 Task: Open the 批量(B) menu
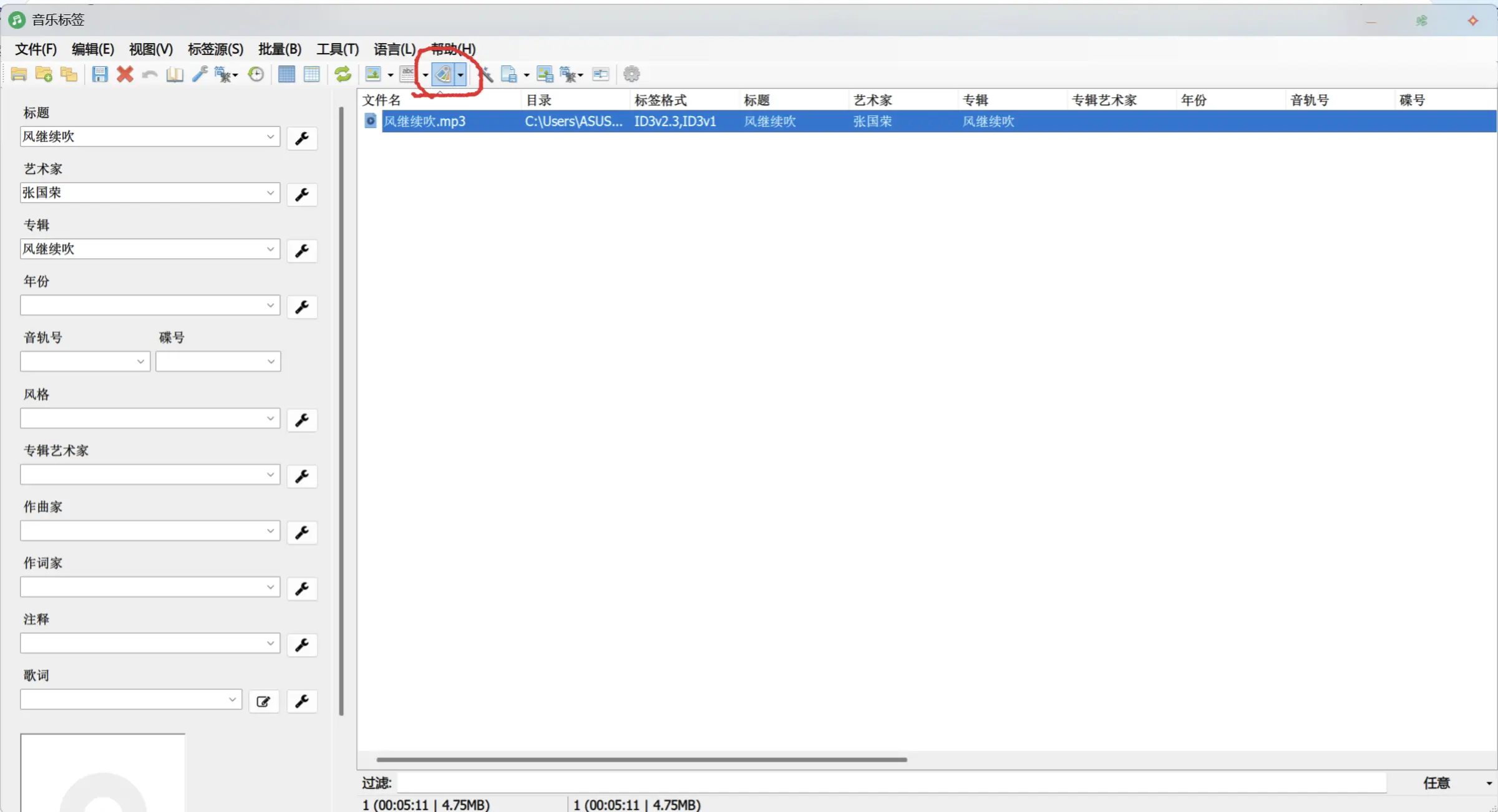280,49
